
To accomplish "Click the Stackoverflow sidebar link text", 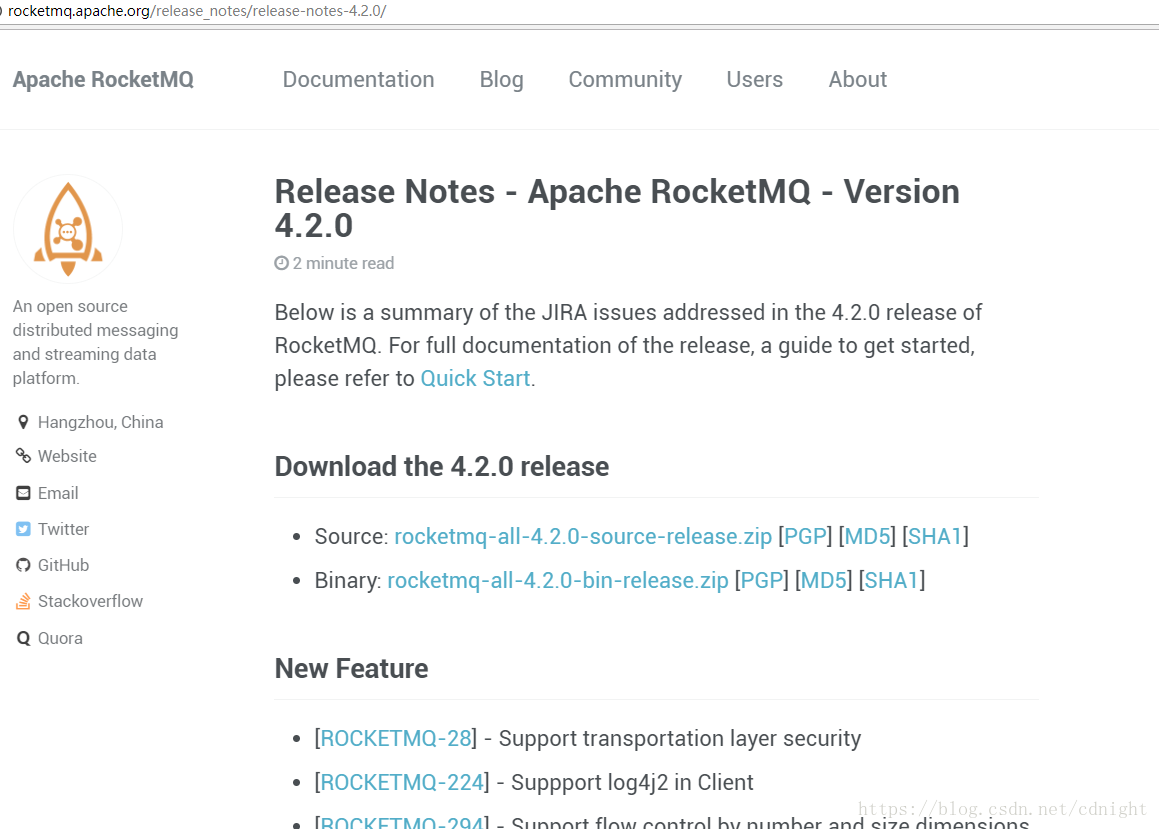I will (90, 601).
